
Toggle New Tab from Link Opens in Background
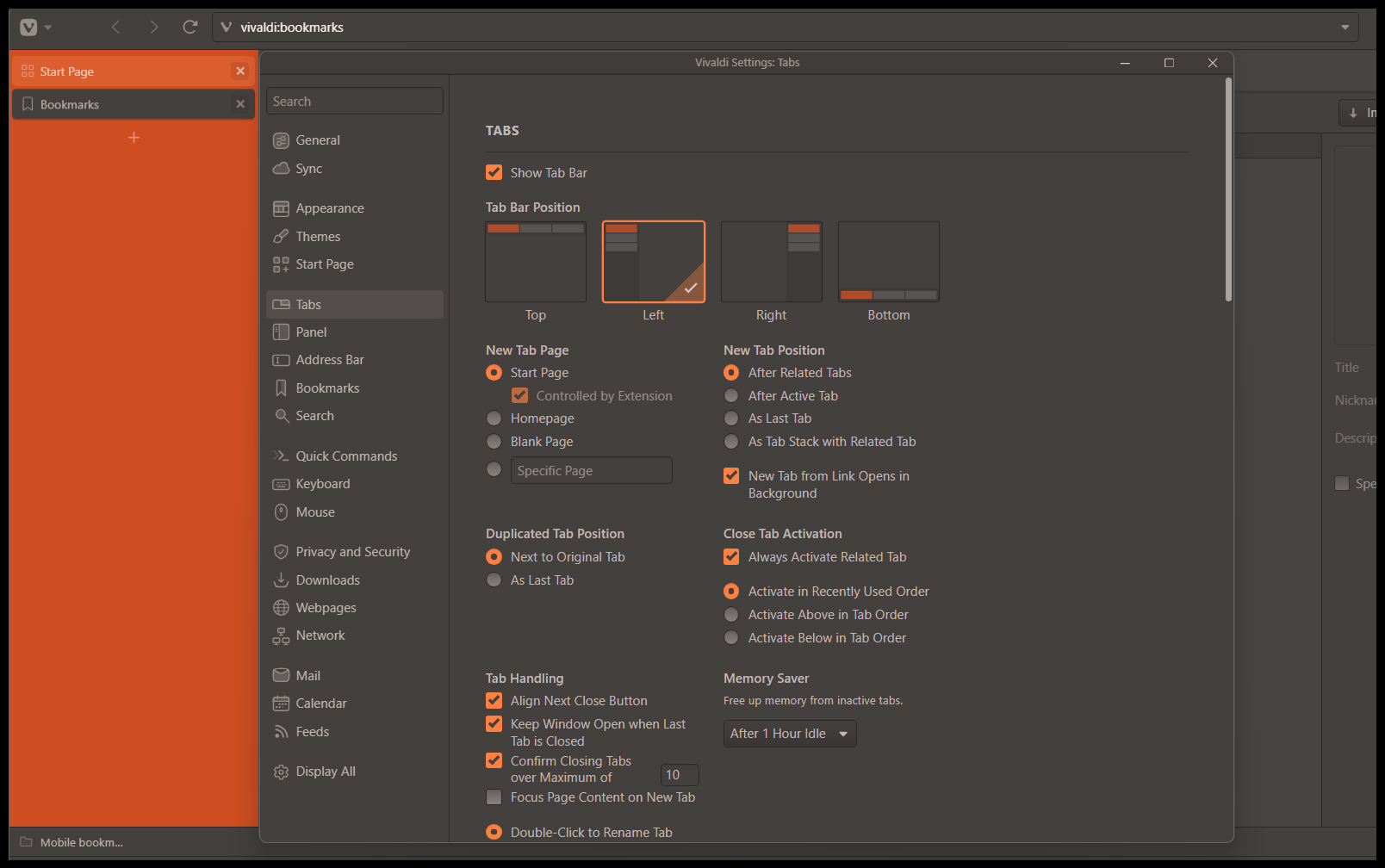pyautogui.click(x=731, y=475)
